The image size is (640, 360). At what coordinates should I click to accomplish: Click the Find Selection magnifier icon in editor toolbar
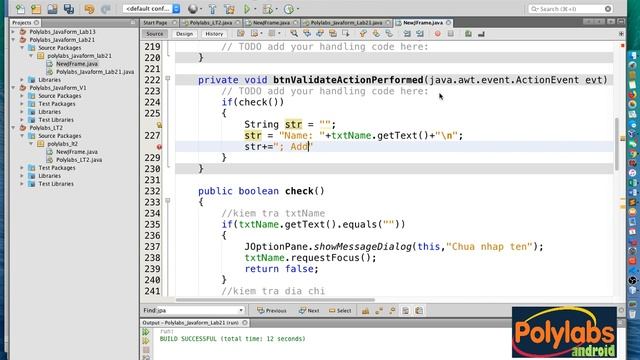(x=294, y=33)
